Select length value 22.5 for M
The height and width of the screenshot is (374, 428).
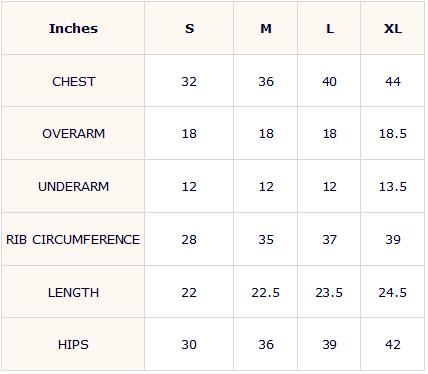[266, 292]
